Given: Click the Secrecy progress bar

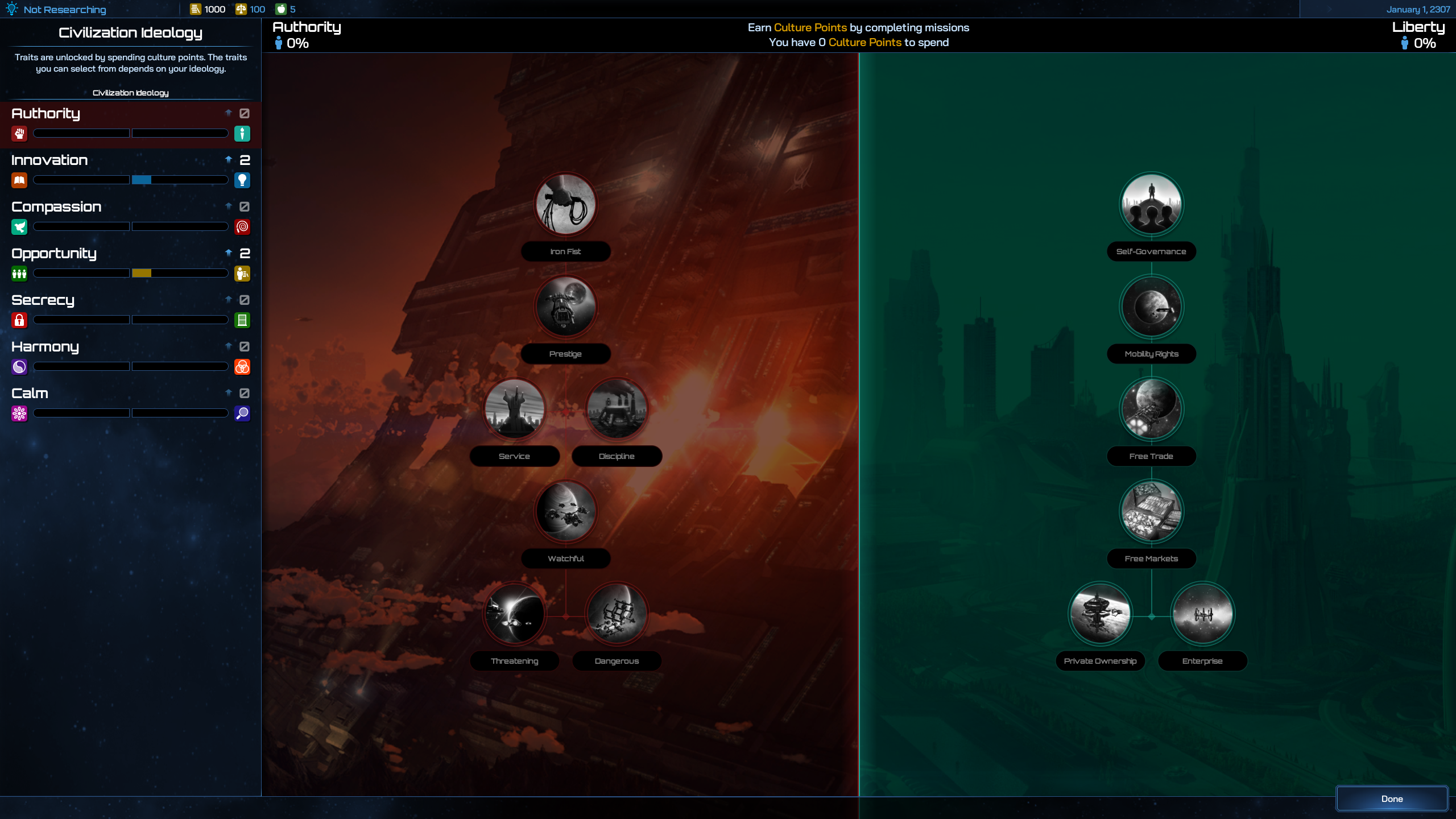Looking at the screenshot, I should (x=131, y=320).
